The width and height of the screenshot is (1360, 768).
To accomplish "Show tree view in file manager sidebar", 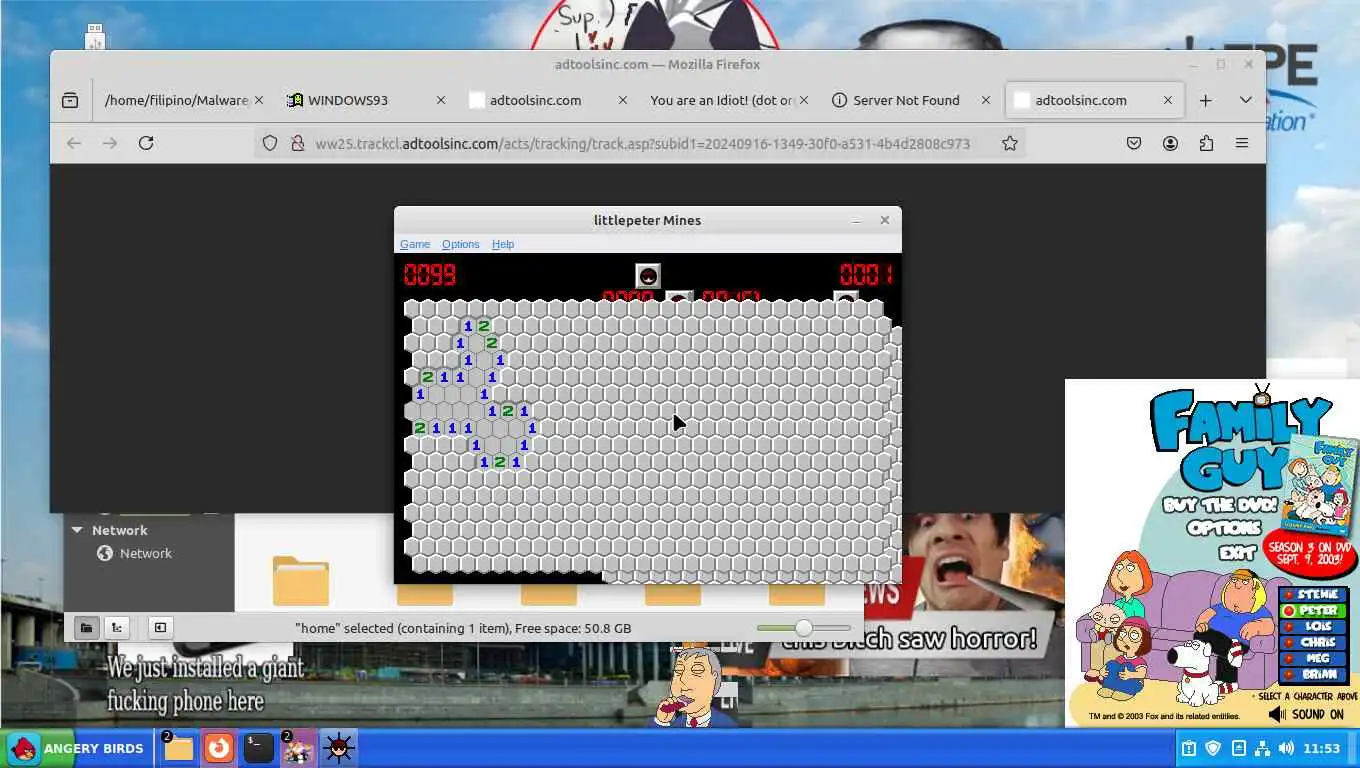I will (117, 628).
